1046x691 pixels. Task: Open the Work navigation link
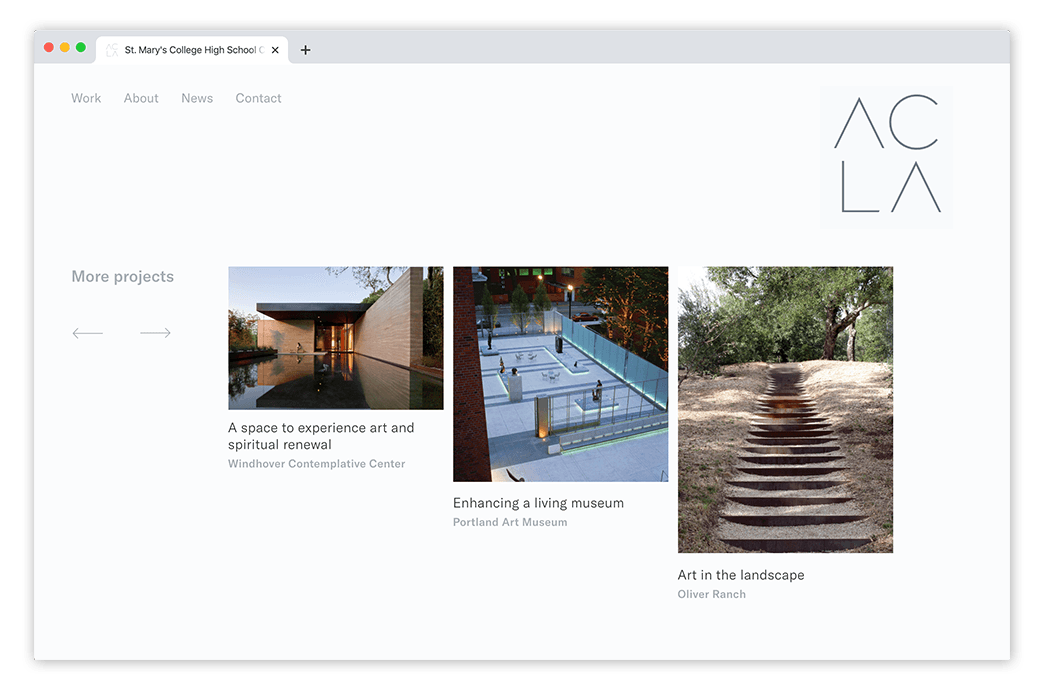[86, 98]
